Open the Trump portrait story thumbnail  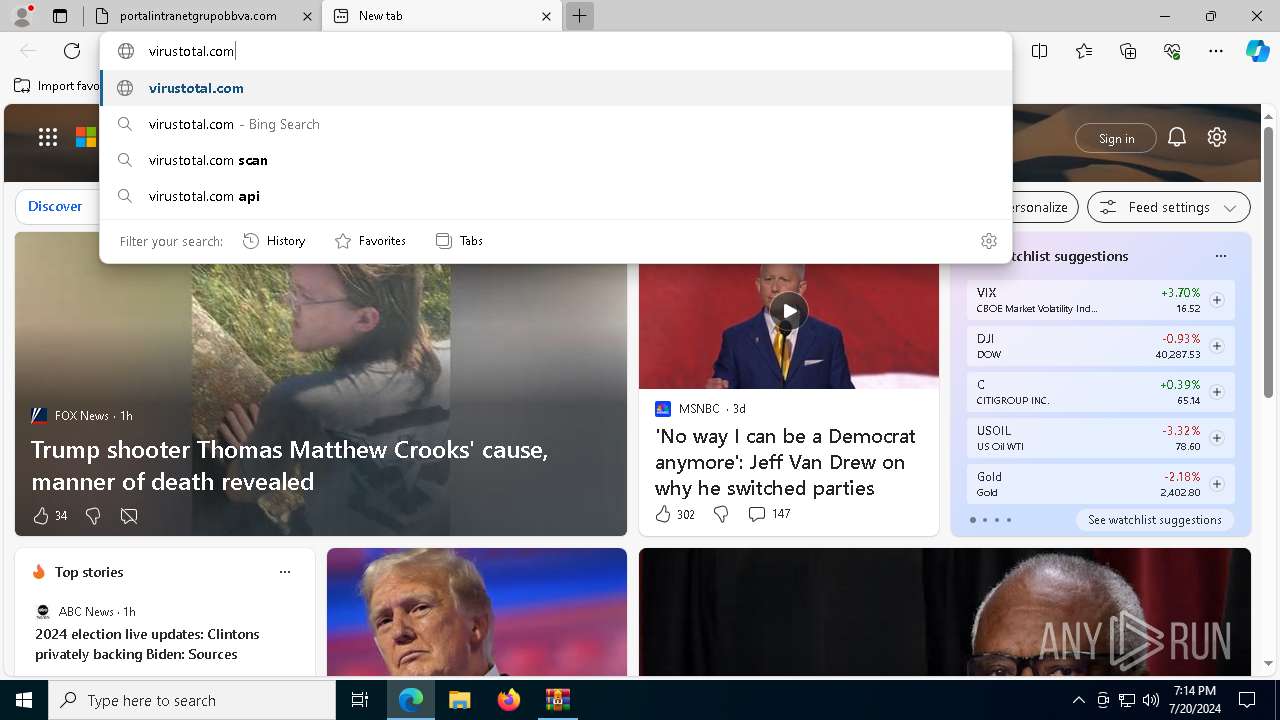coord(477,612)
